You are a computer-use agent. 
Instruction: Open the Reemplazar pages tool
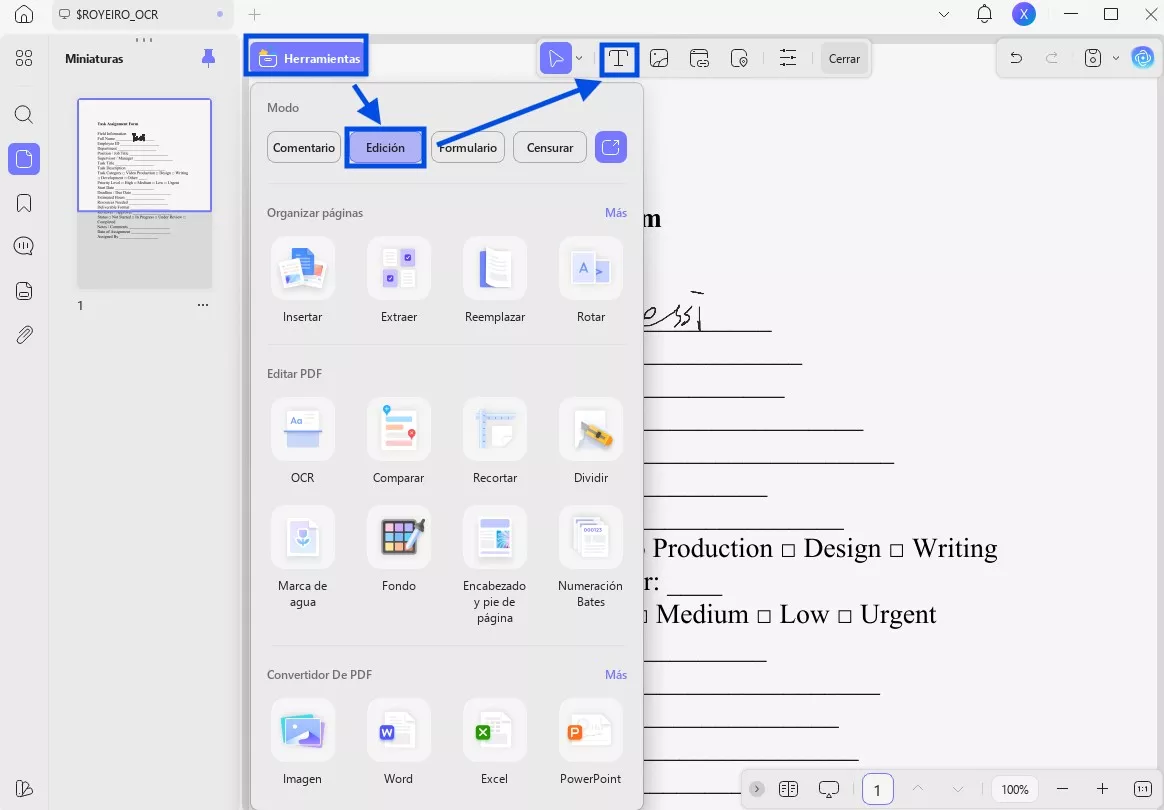click(x=495, y=281)
